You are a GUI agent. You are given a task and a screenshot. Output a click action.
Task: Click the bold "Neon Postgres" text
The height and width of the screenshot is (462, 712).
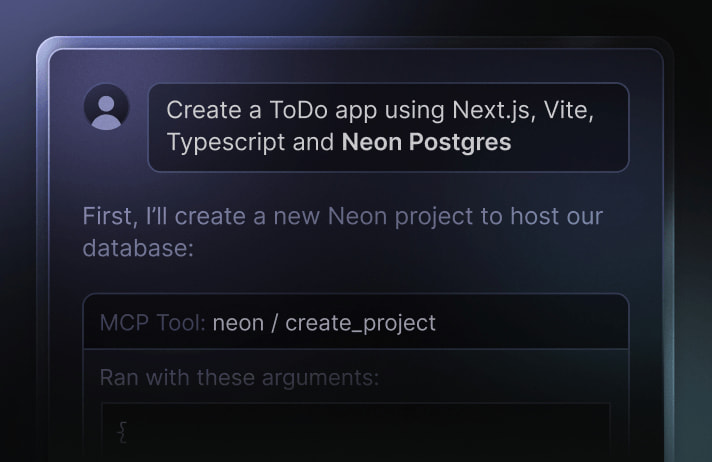point(426,142)
